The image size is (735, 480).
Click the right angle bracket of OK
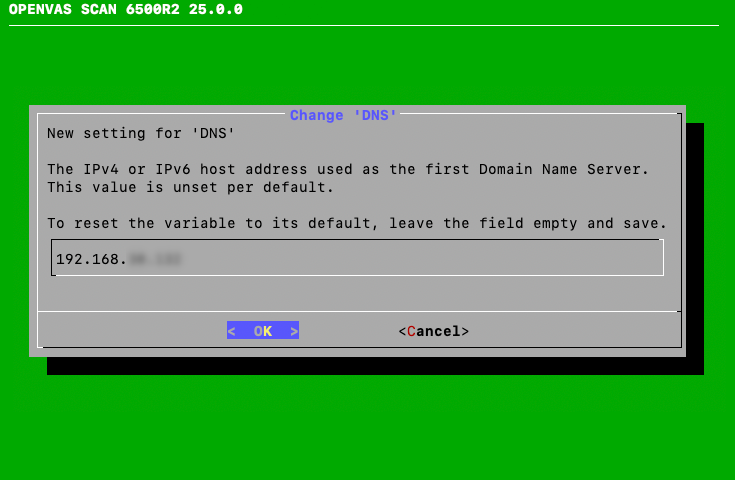pyautogui.click(x=294, y=331)
